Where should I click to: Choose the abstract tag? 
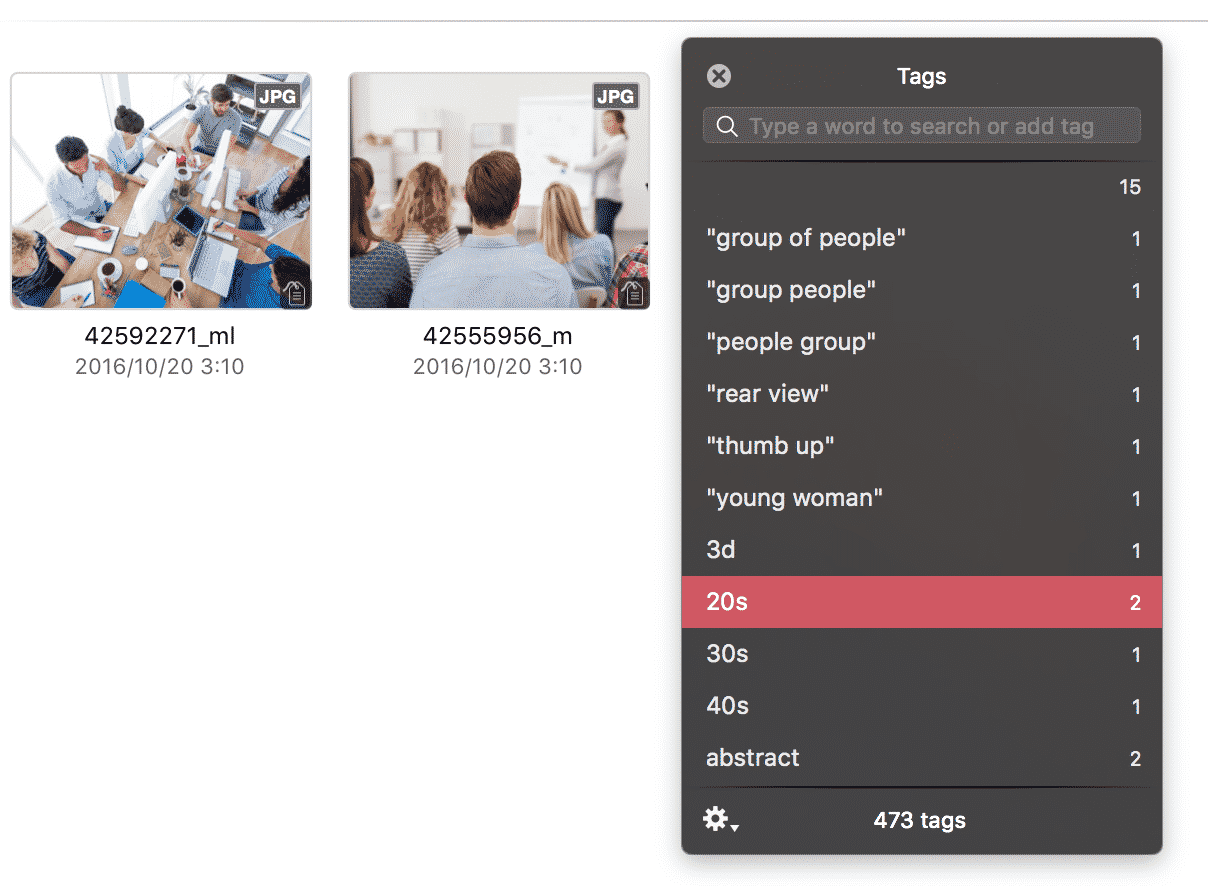[x=922, y=758]
